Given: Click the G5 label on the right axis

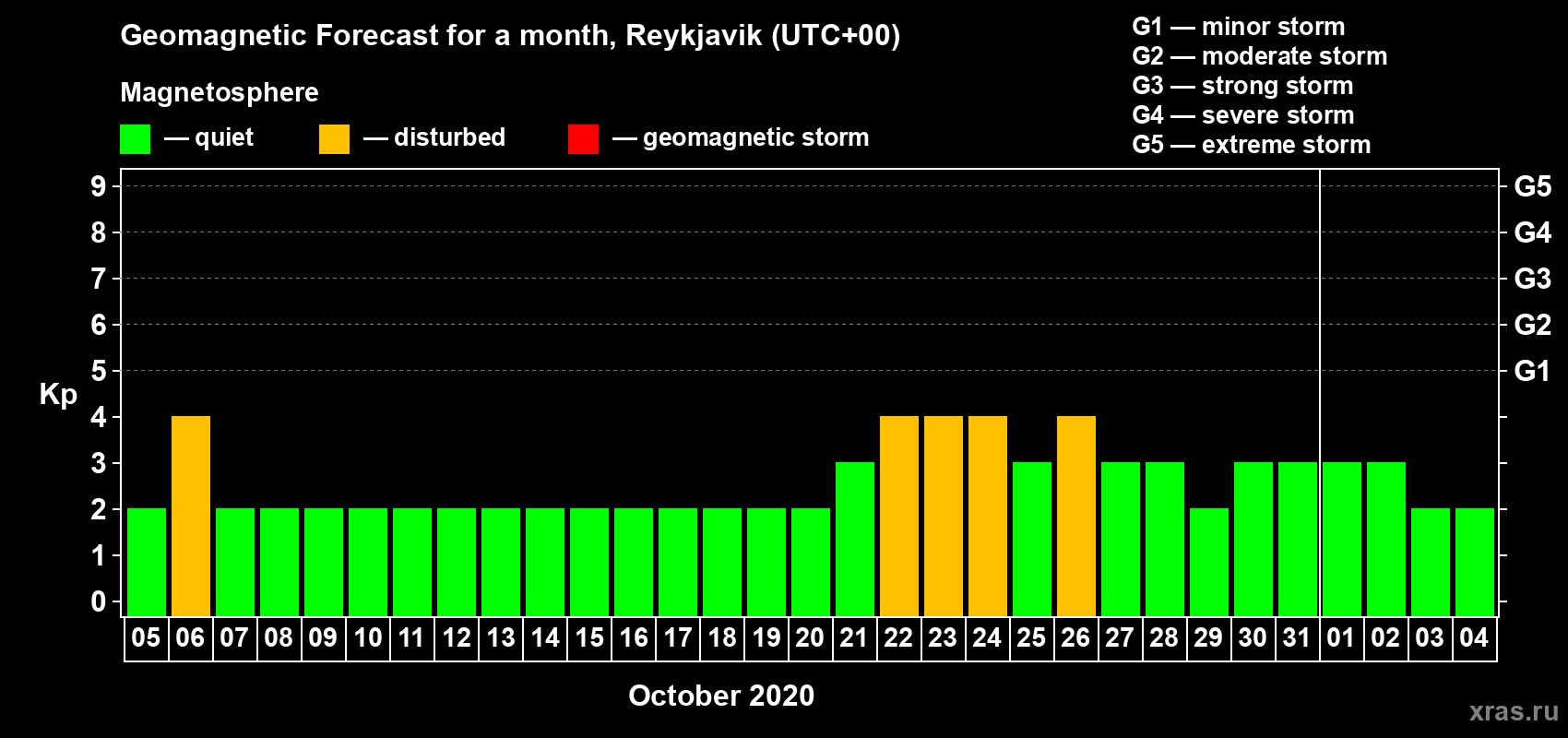Looking at the screenshot, I should click(1532, 186).
